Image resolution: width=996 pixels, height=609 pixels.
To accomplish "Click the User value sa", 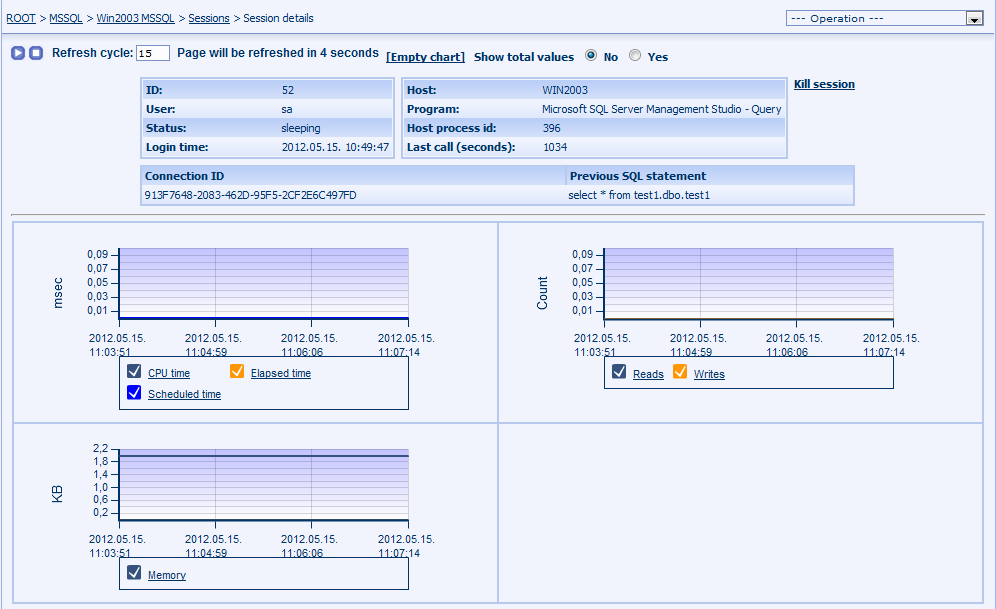I will click(x=287, y=109).
